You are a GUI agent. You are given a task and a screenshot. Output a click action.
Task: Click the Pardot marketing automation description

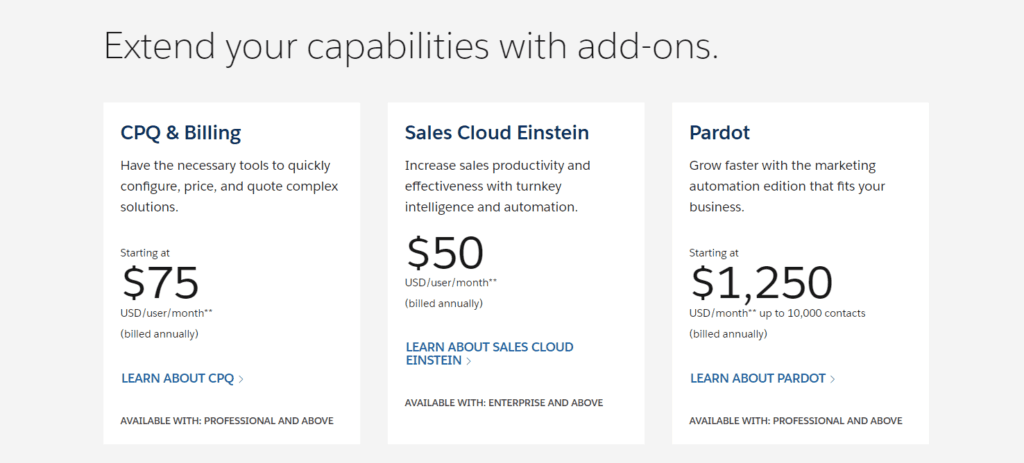[787, 186]
